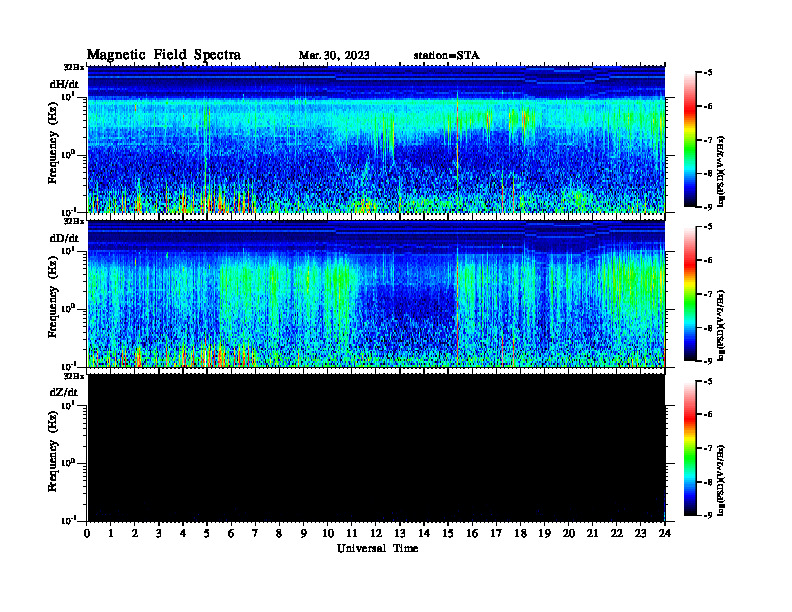Viewport: 792px width, 612px height.
Task: Click hour tick label "23" on time axis
Action: click(x=640, y=533)
